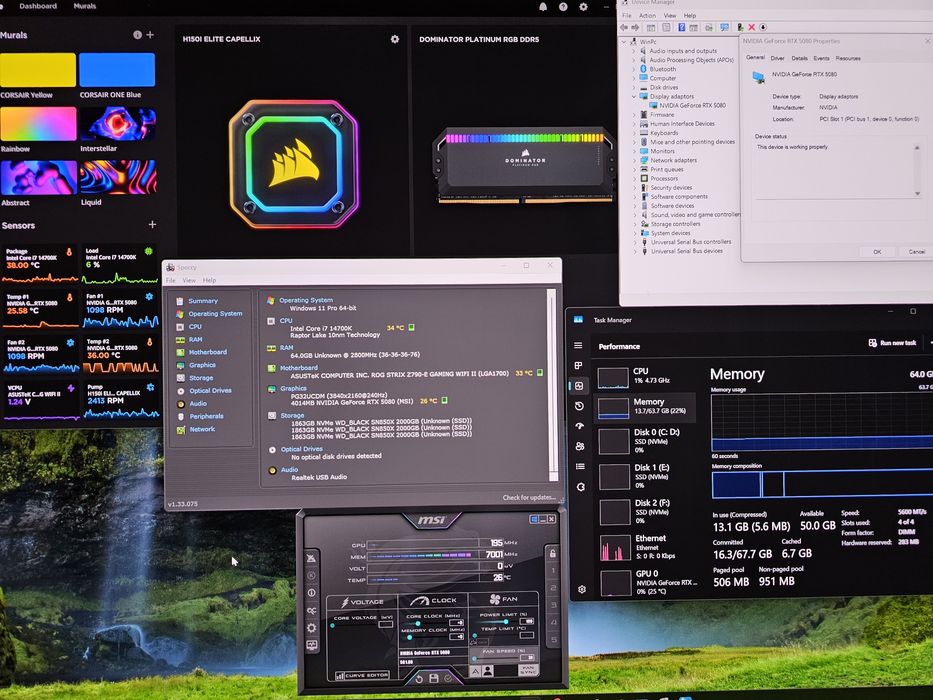Open Afterburner hardware monitor icon

tap(312, 645)
